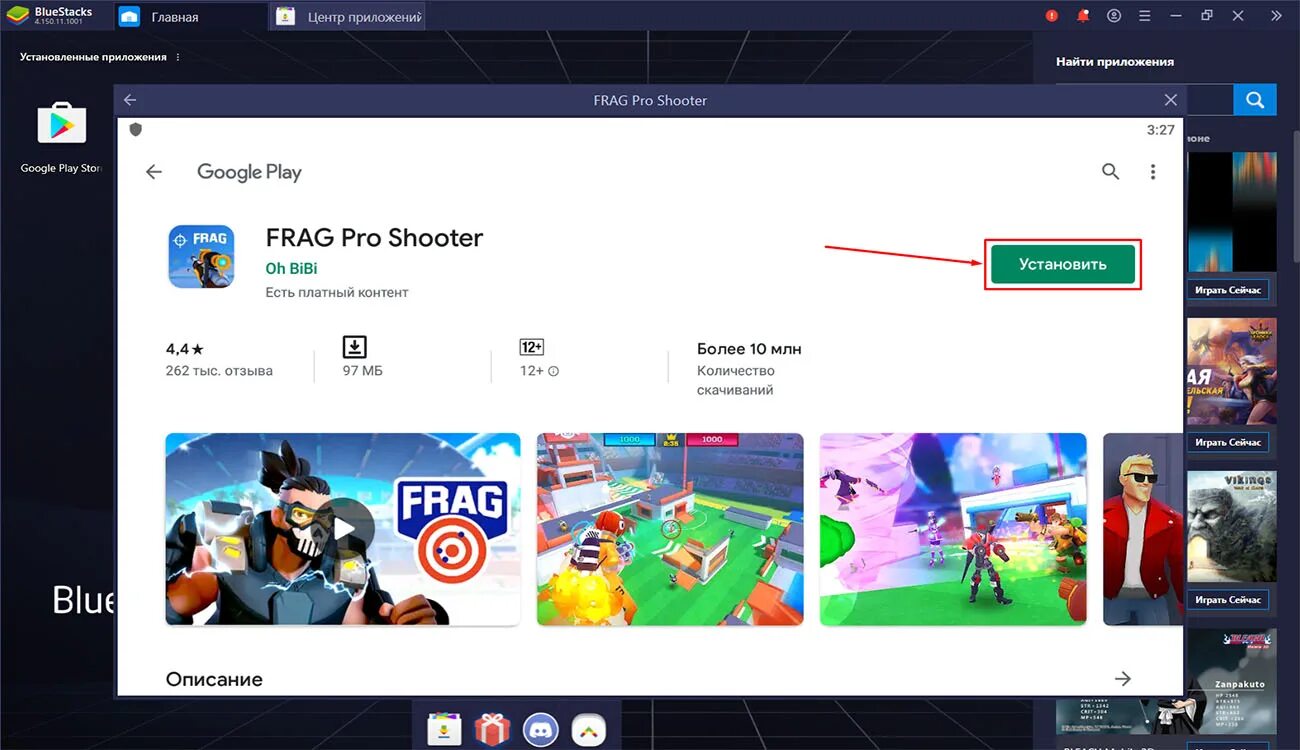The width and height of the screenshot is (1300, 750).
Task: Click second Играть Сейчас button under fantasy game
Action: [1229, 442]
